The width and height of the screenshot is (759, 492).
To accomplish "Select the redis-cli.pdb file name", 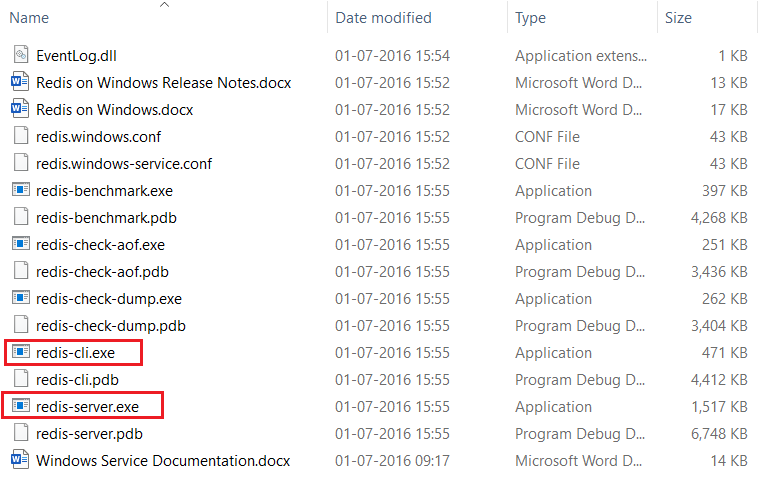I will tap(77, 380).
